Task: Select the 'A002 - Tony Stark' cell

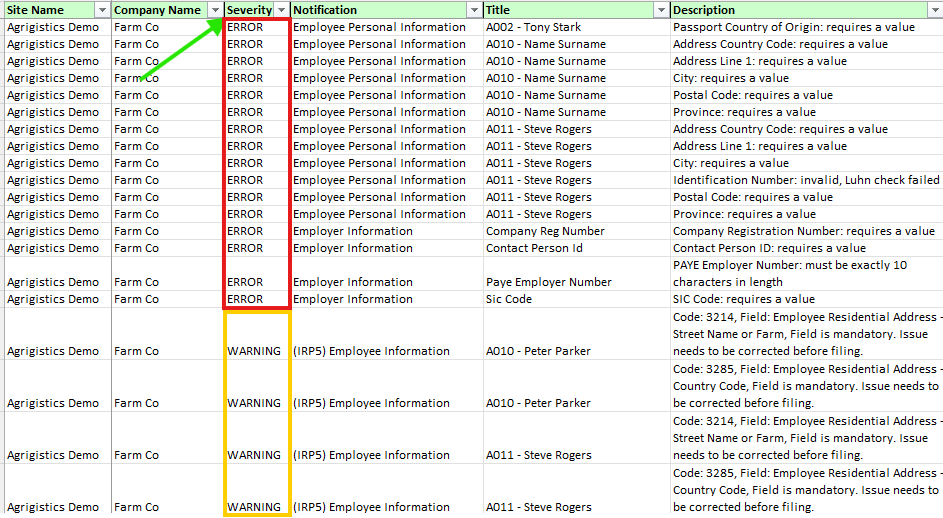Action: click(533, 27)
